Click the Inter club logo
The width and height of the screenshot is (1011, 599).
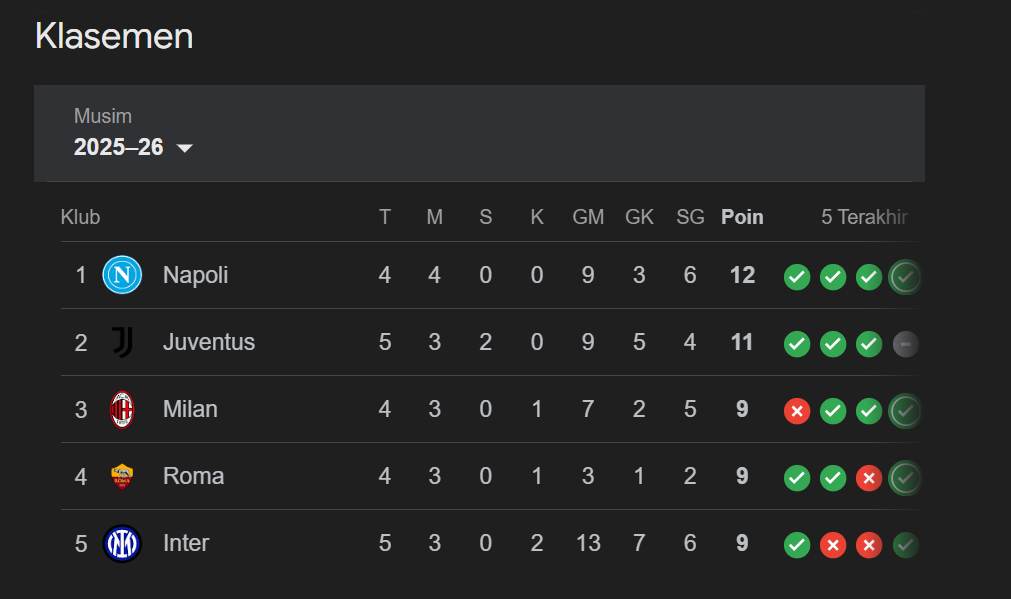tap(122, 544)
